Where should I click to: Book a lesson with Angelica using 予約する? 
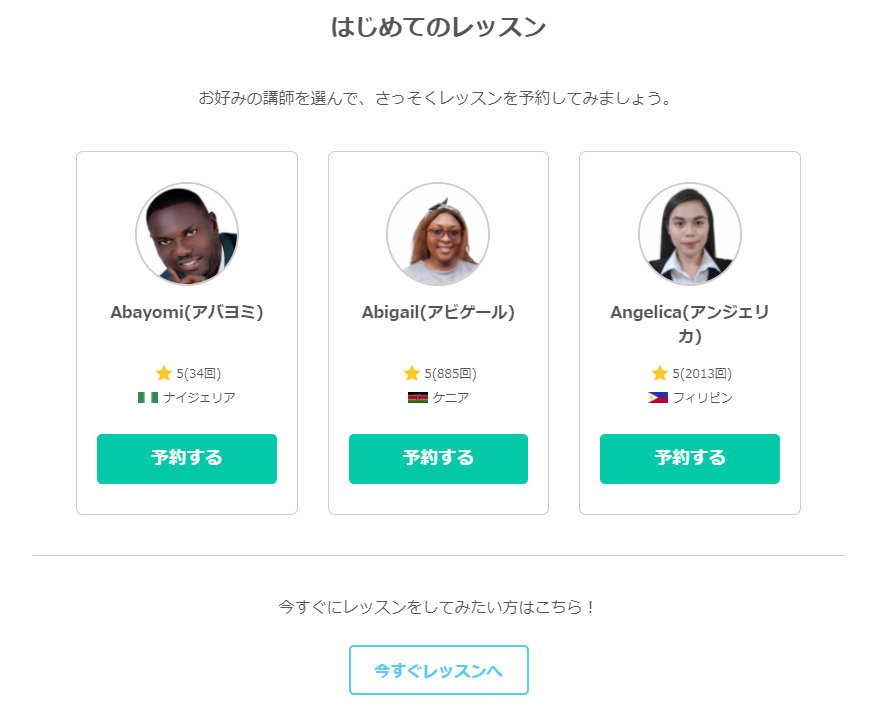pyautogui.click(x=690, y=459)
